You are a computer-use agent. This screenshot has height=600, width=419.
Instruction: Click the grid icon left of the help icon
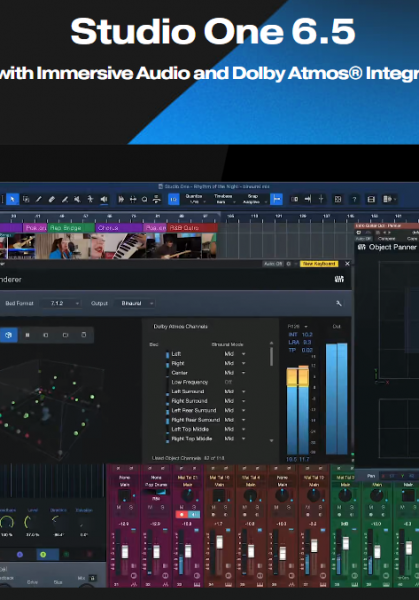(338, 199)
